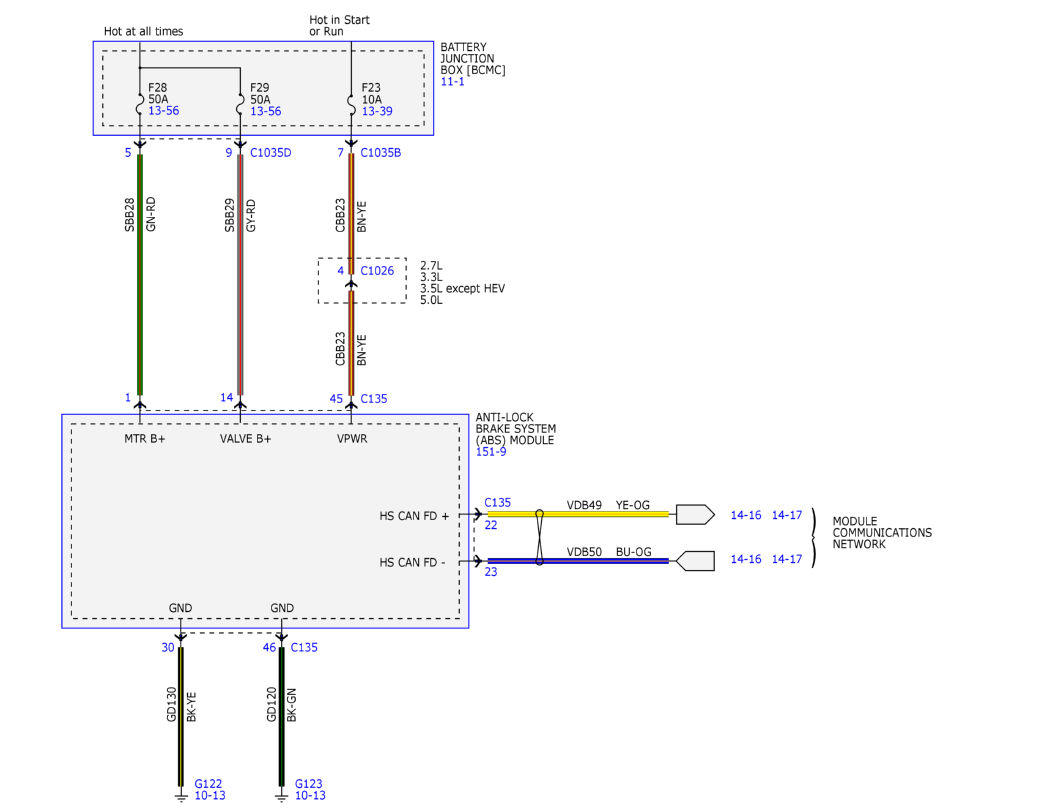This screenshot has width=1050, height=811.
Task: Select the C1026 inline connector label
Action: [377, 271]
